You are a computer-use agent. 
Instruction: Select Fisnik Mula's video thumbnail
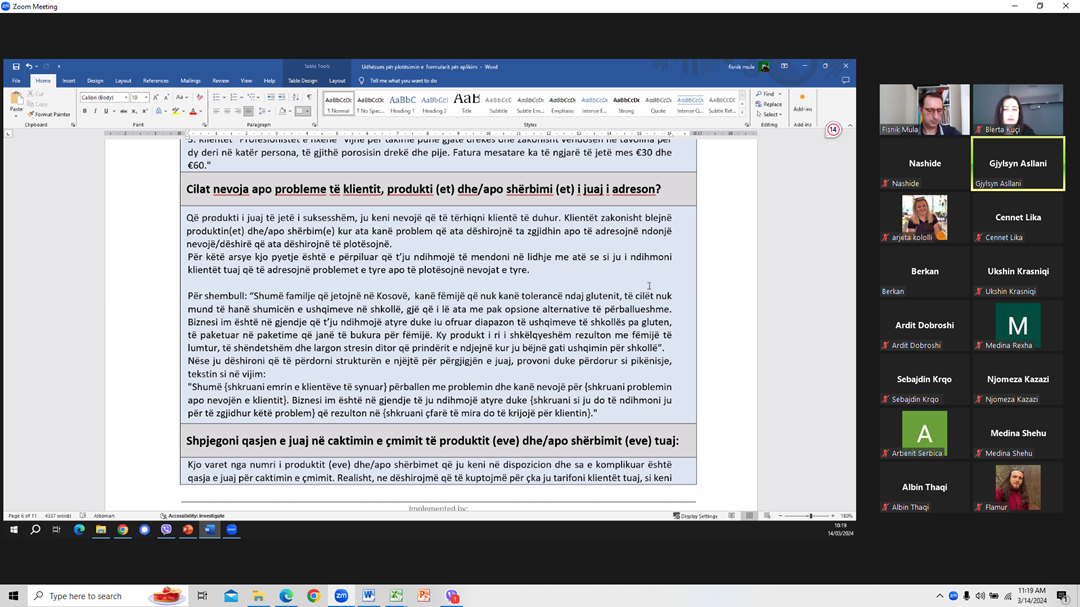[x=924, y=110]
